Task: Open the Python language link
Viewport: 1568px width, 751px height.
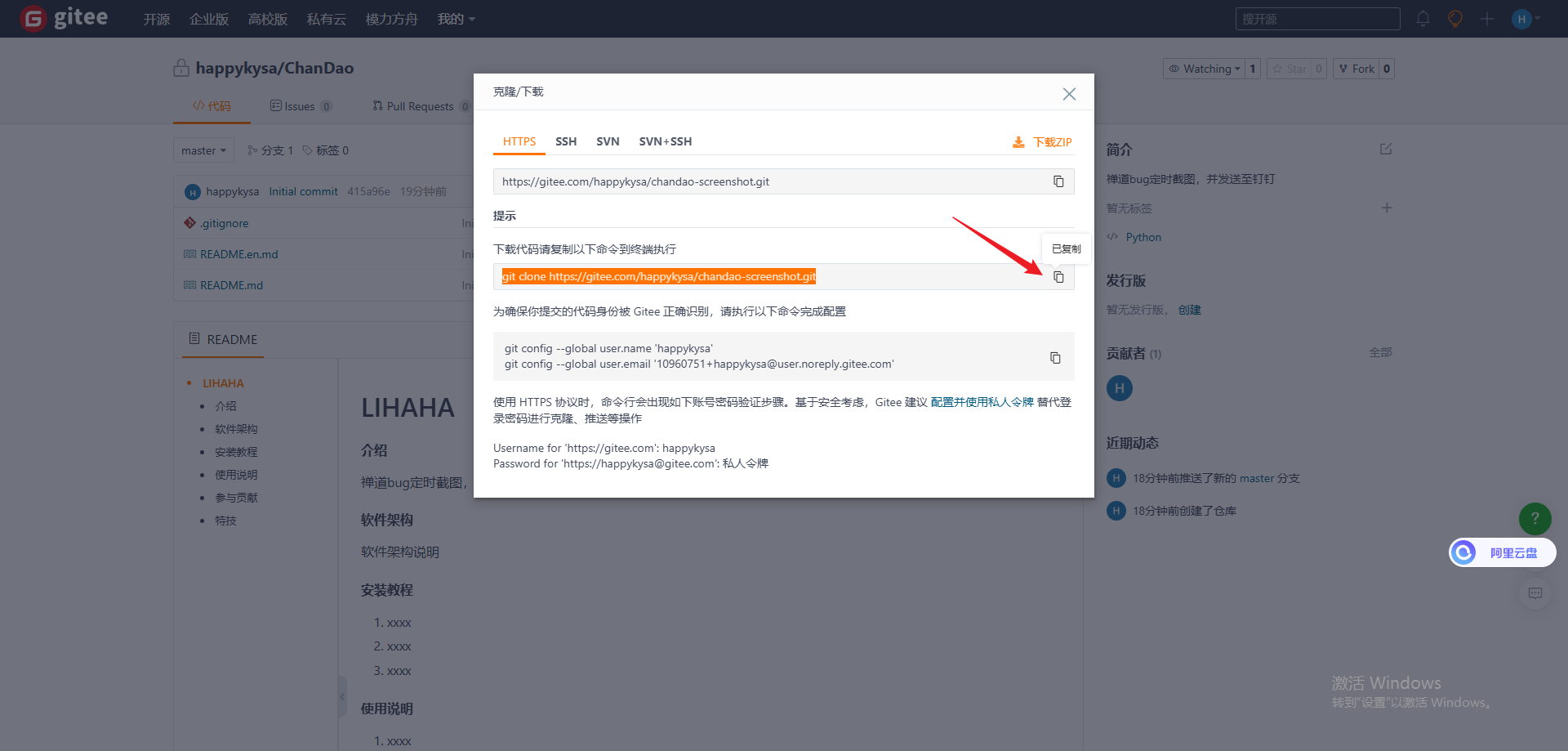Action: (x=1143, y=237)
